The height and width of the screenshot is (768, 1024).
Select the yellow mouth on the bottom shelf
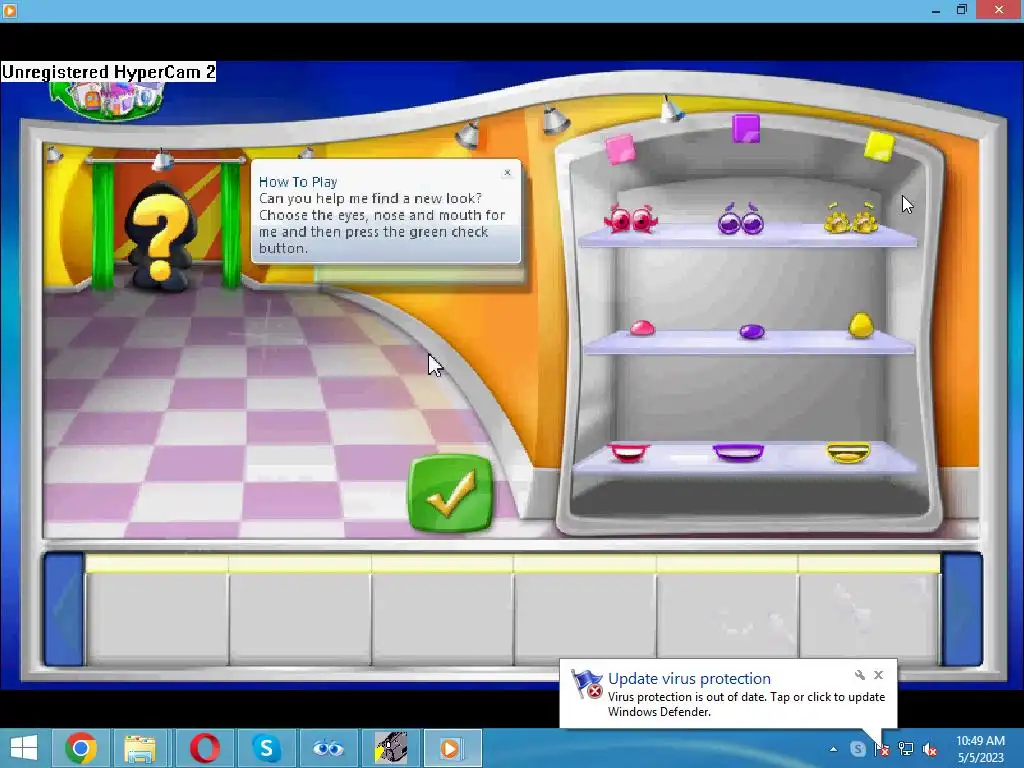tap(848, 453)
